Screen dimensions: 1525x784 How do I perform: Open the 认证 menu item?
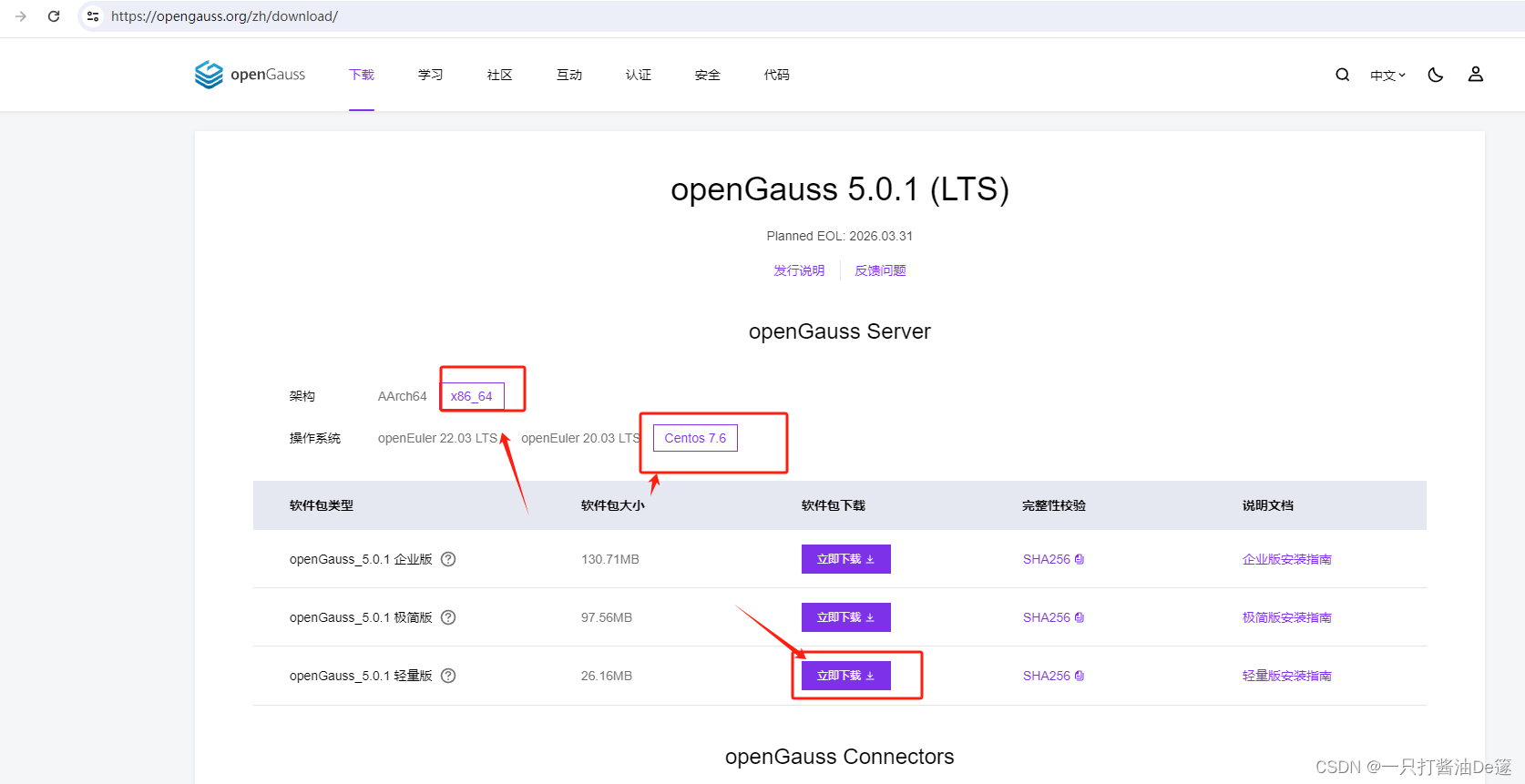point(639,75)
